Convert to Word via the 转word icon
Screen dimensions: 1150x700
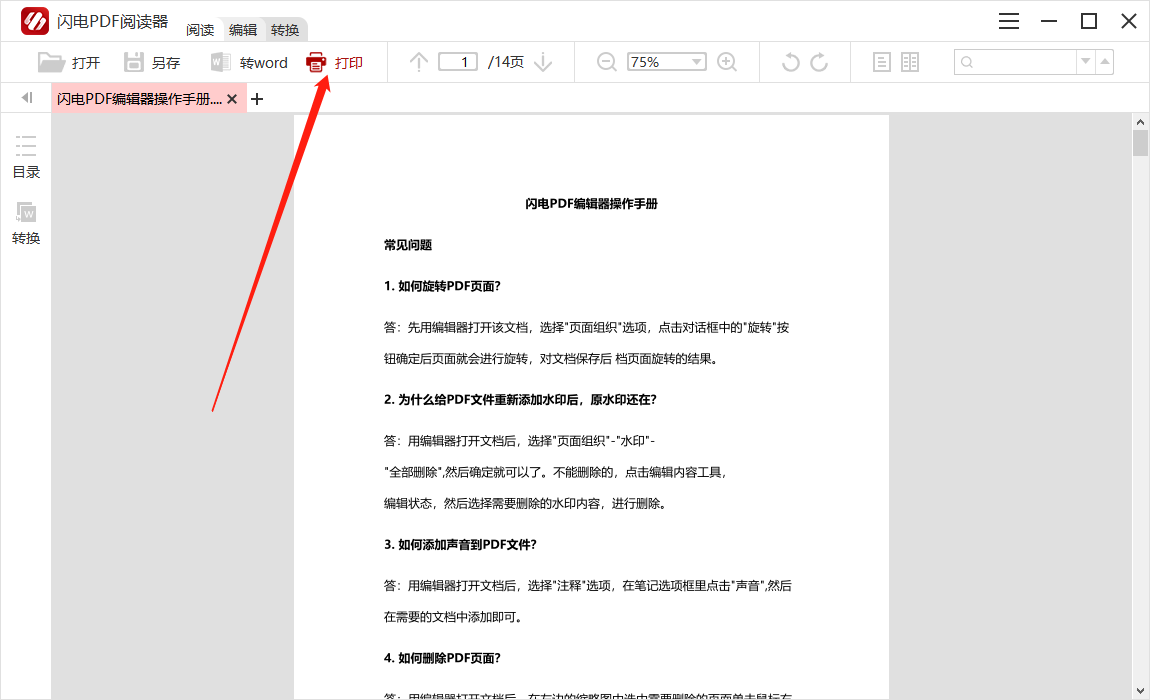tap(220, 61)
